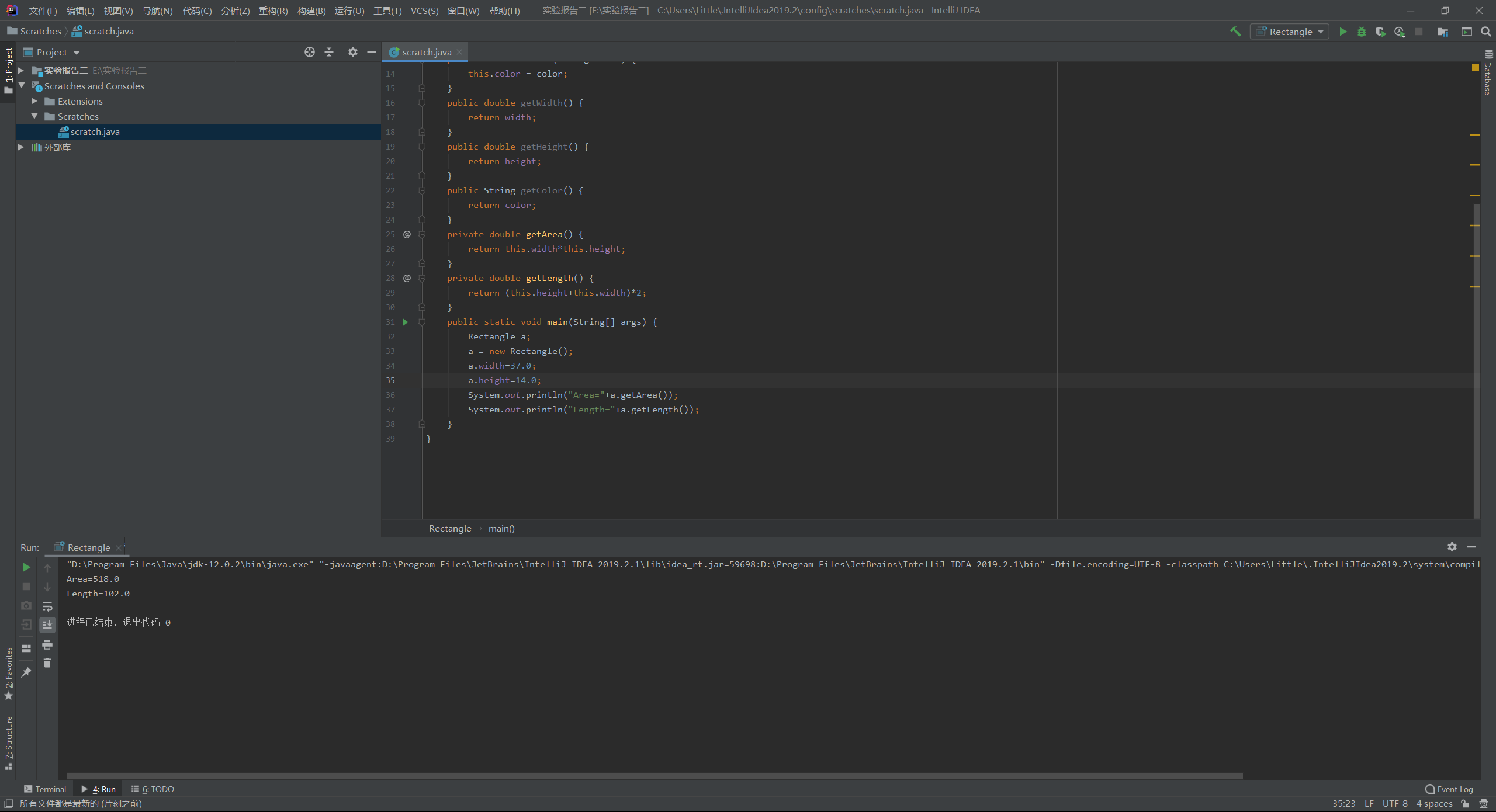Click the gutter marker next to getLength

[407, 278]
